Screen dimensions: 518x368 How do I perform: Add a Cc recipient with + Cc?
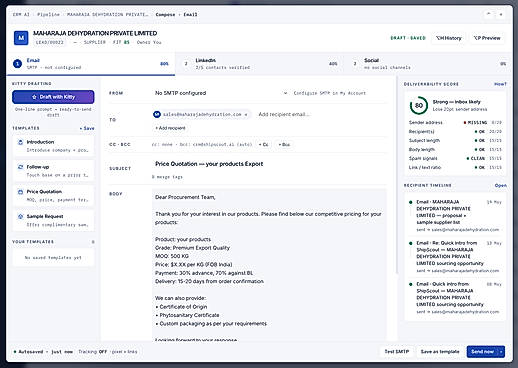click(264, 145)
